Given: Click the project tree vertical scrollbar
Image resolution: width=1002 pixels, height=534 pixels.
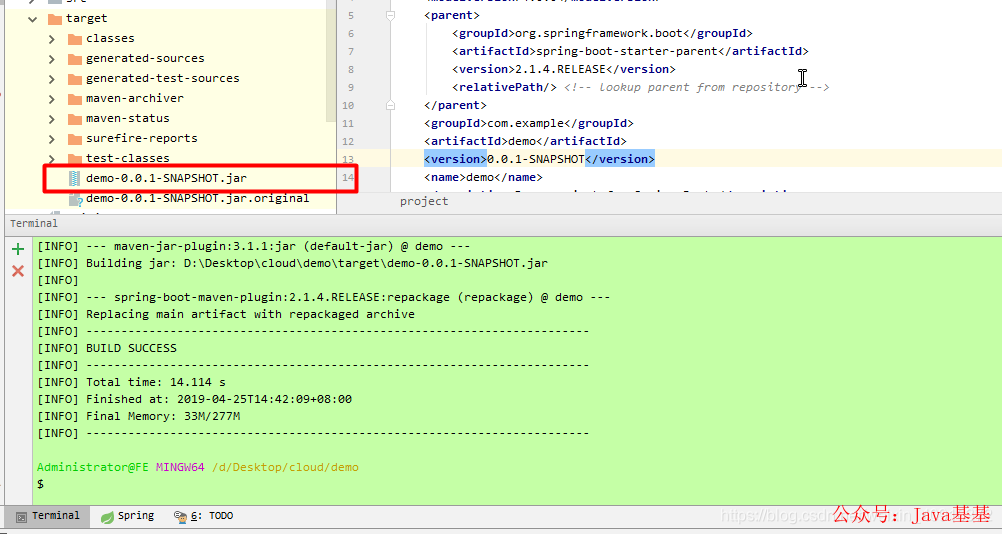Looking at the screenshot, I should tap(330, 61).
